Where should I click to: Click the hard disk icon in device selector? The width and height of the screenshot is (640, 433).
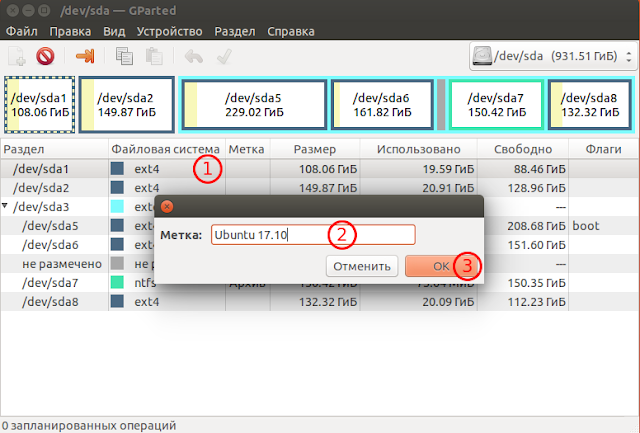point(482,56)
